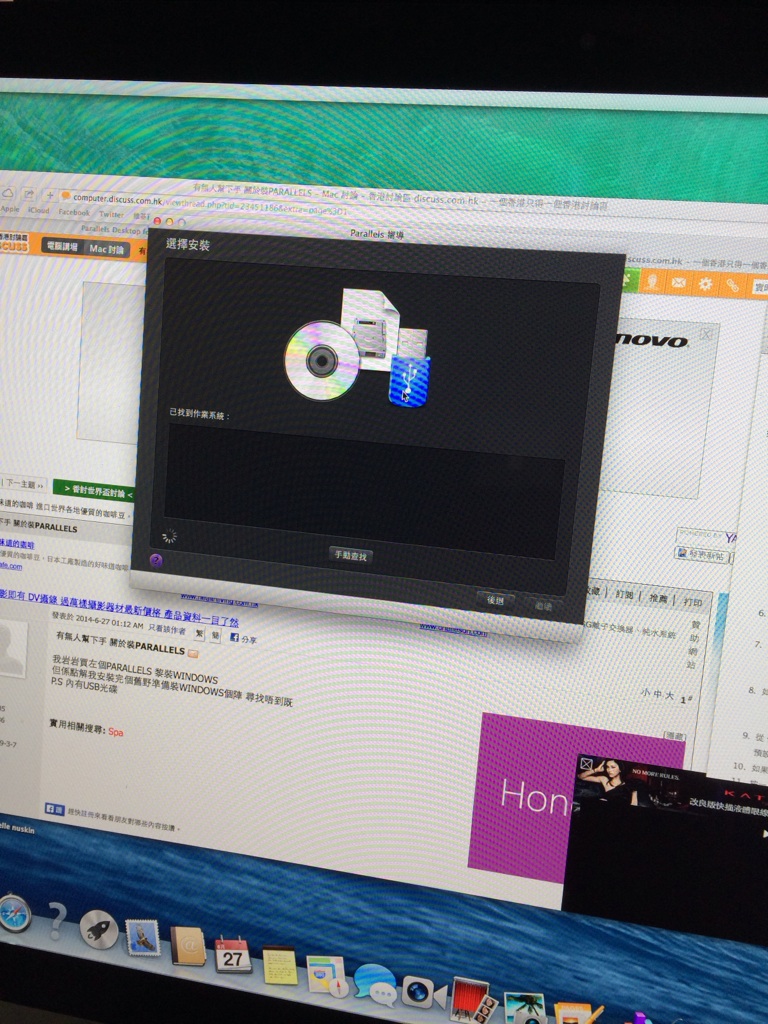Open Messages speech bubbles in Dock
The width and height of the screenshot is (768, 1024).
[376, 984]
